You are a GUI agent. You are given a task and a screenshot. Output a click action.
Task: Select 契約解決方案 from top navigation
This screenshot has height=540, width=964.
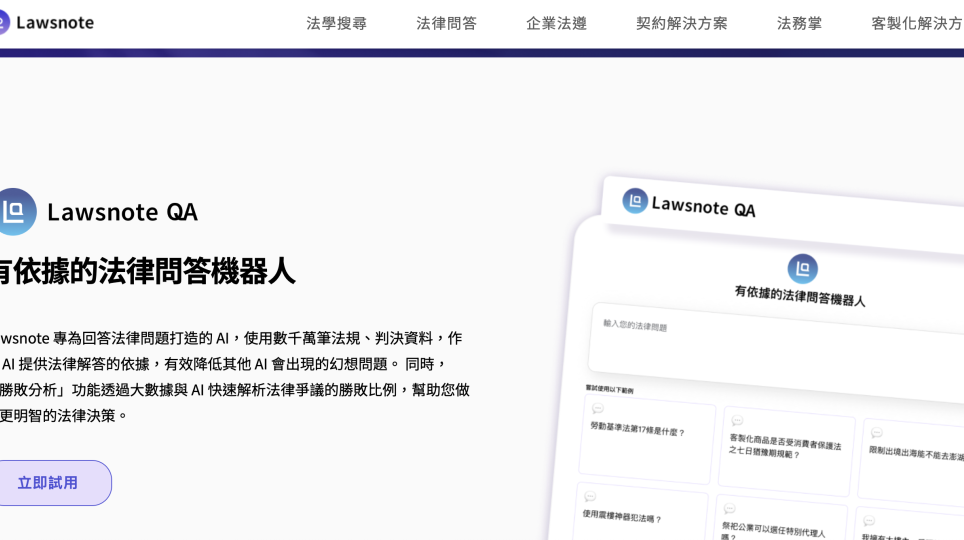pyautogui.click(x=681, y=23)
